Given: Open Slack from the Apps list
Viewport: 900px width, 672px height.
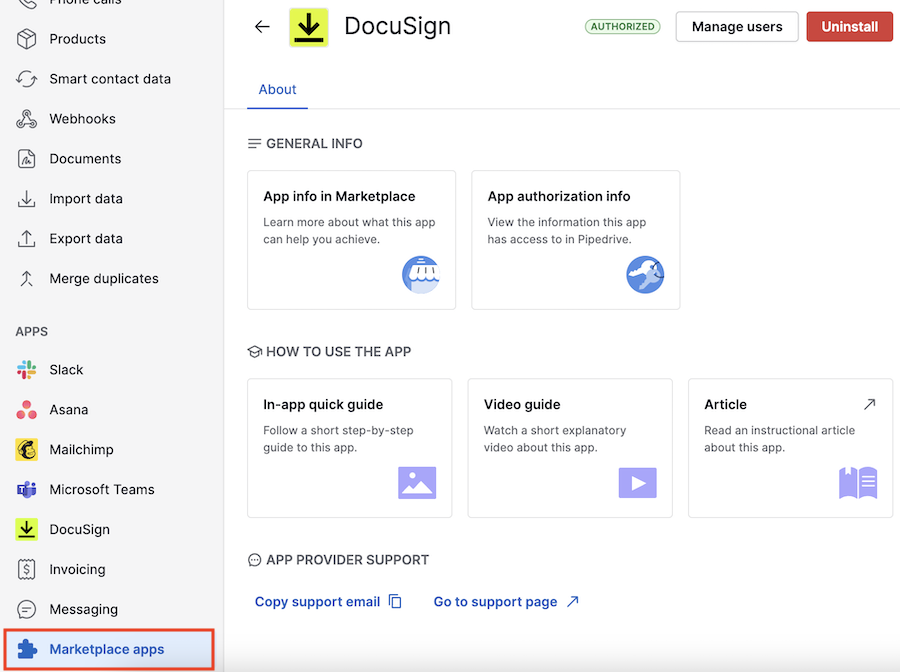Looking at the screenshot, I should [24, 369].
